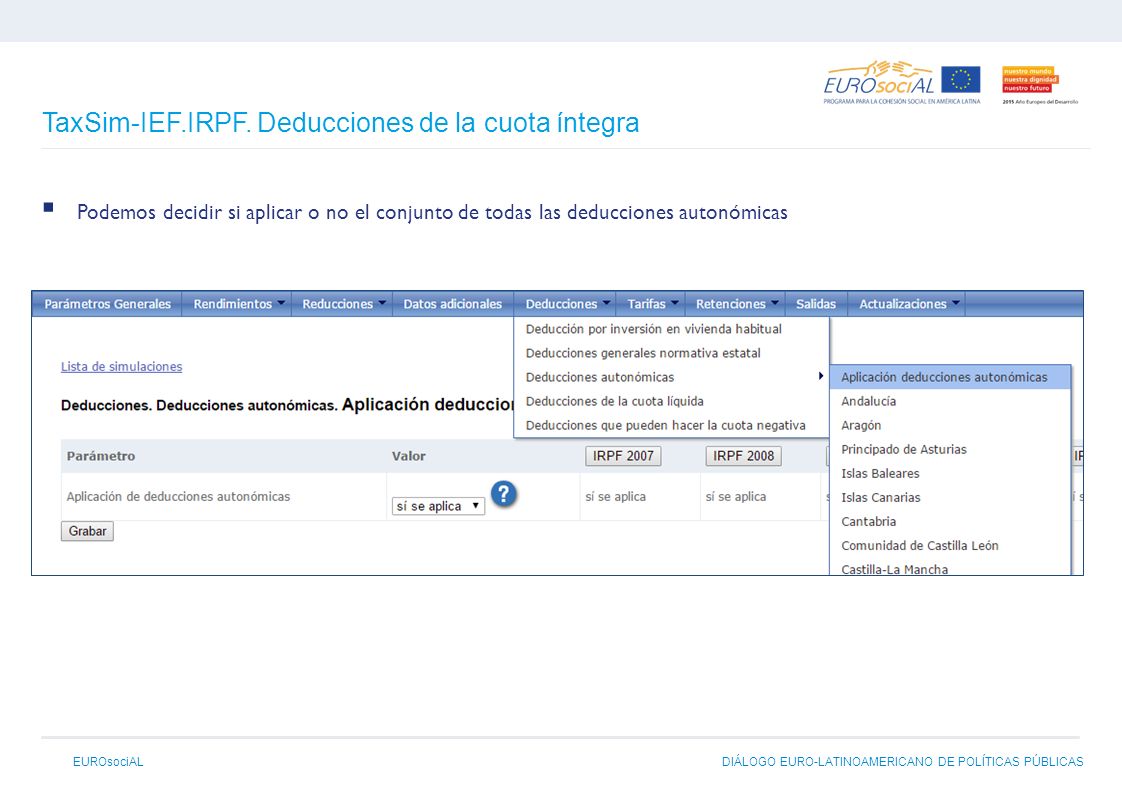This screenshot has width=1122, height=794.
Task: Open the Datos adicionales menu item
Action: pos(452,304)
